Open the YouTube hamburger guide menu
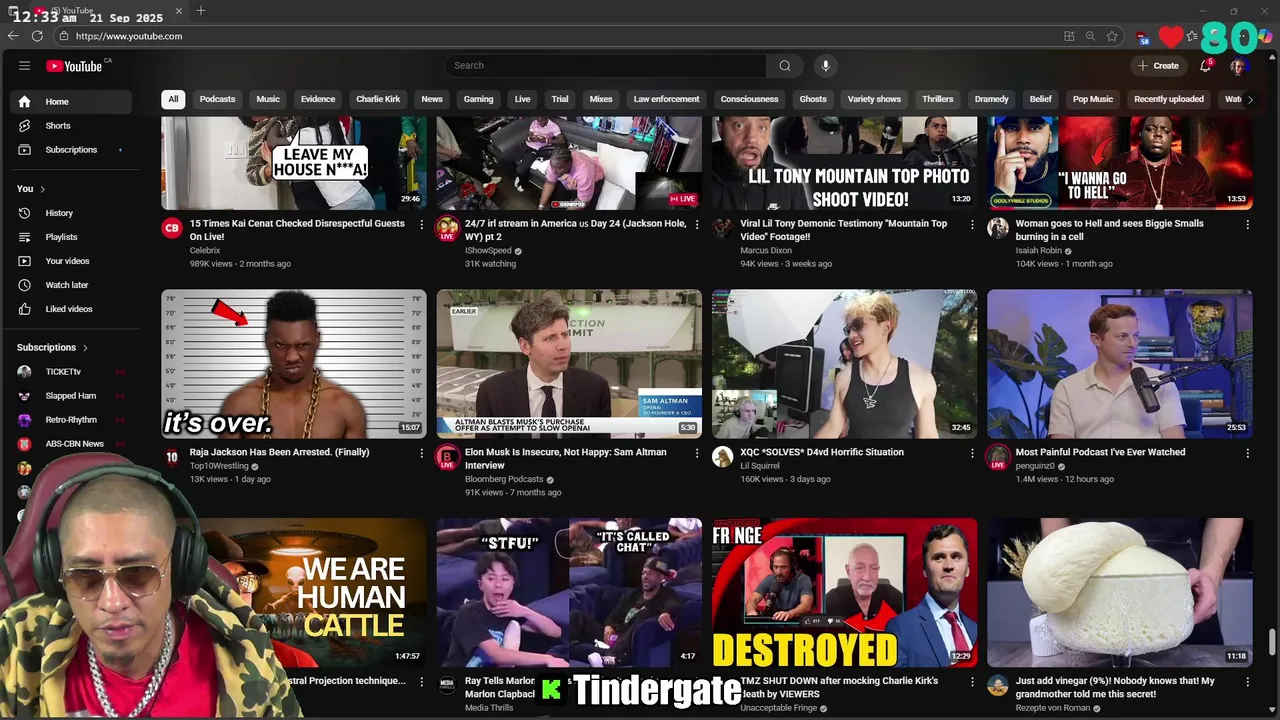Screen dimensions: 1280x720 tap(24, 66)
